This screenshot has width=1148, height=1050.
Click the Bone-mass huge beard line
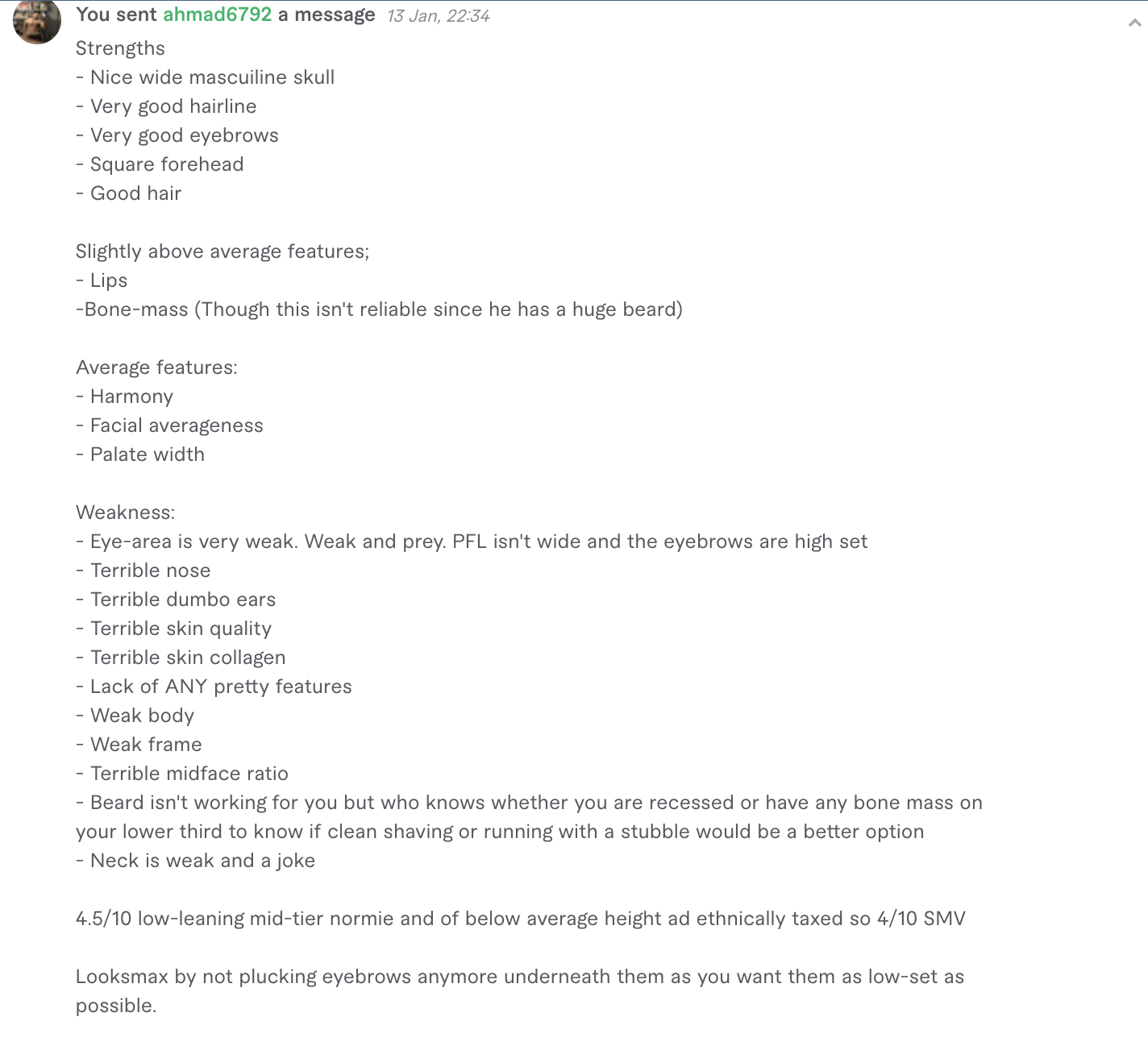(379, 309)
